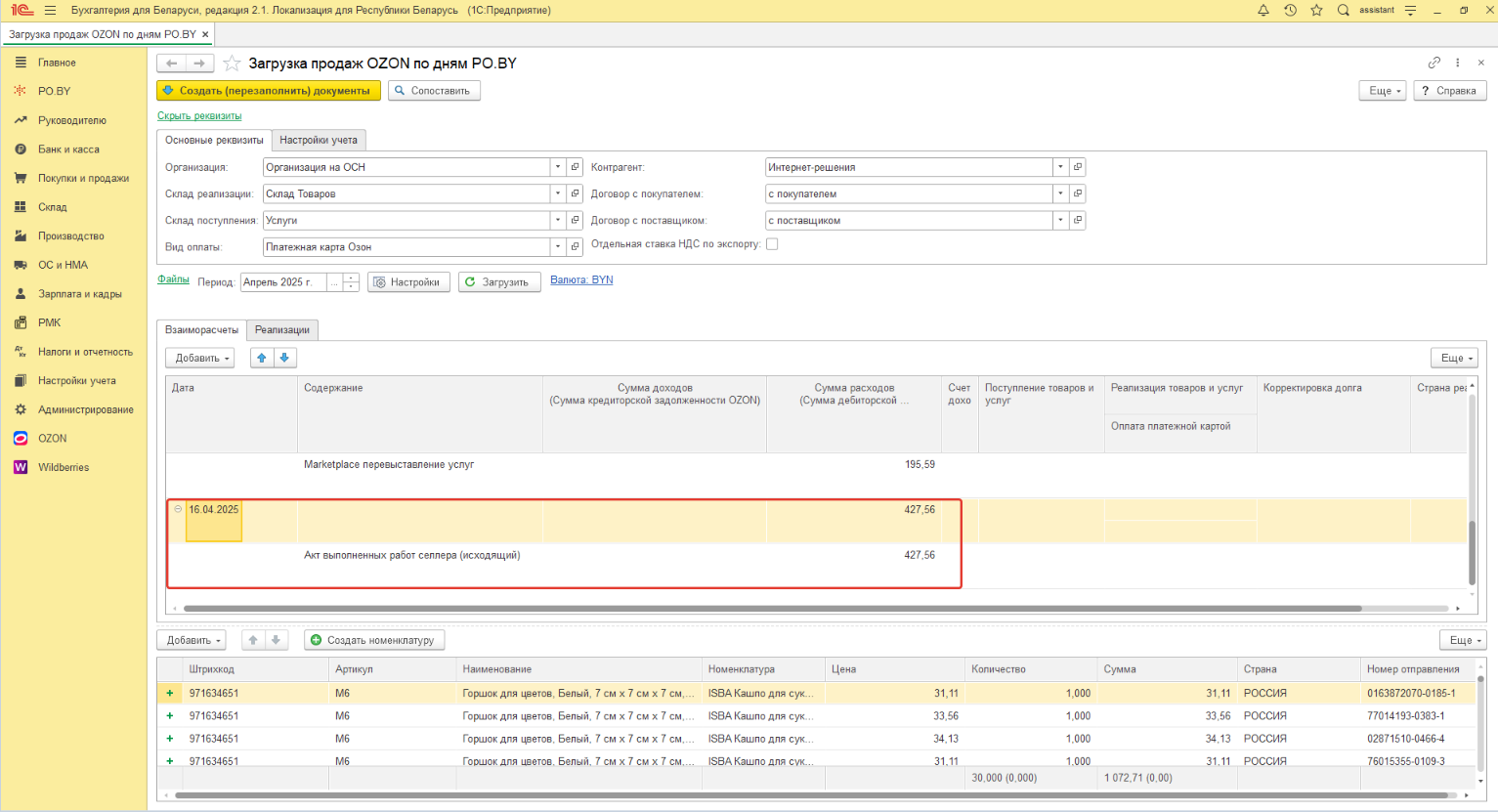Click Создать (перезаполнить) документы button
The width and height of the screenshot is (1498, 812).
(269, 91)
